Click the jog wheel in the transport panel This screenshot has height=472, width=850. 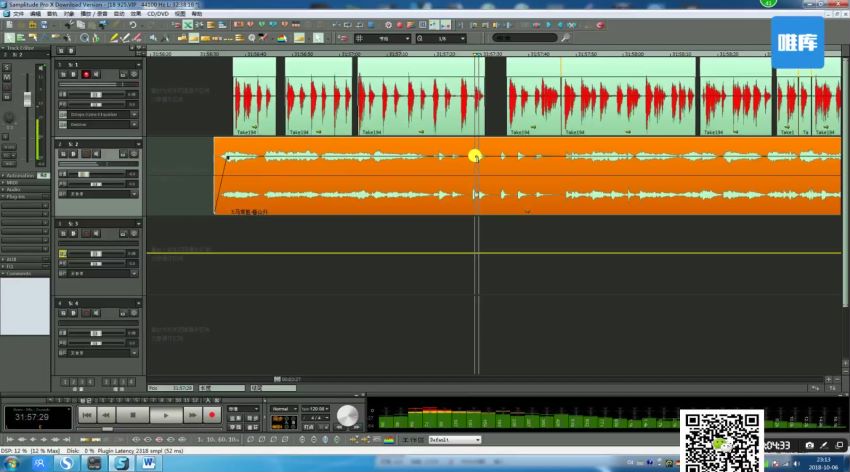tap(347, 416)
